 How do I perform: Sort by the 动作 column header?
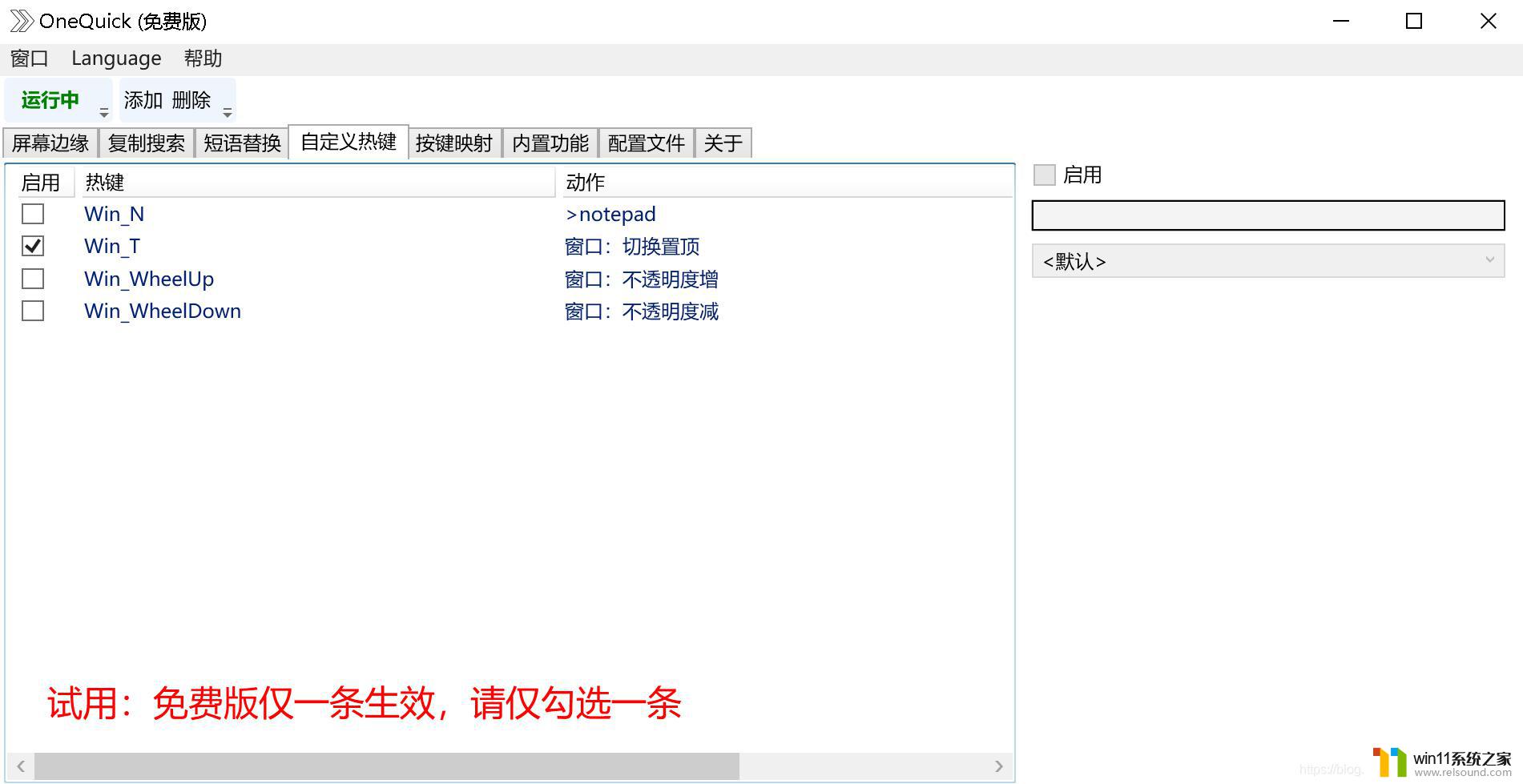point(787,183)
